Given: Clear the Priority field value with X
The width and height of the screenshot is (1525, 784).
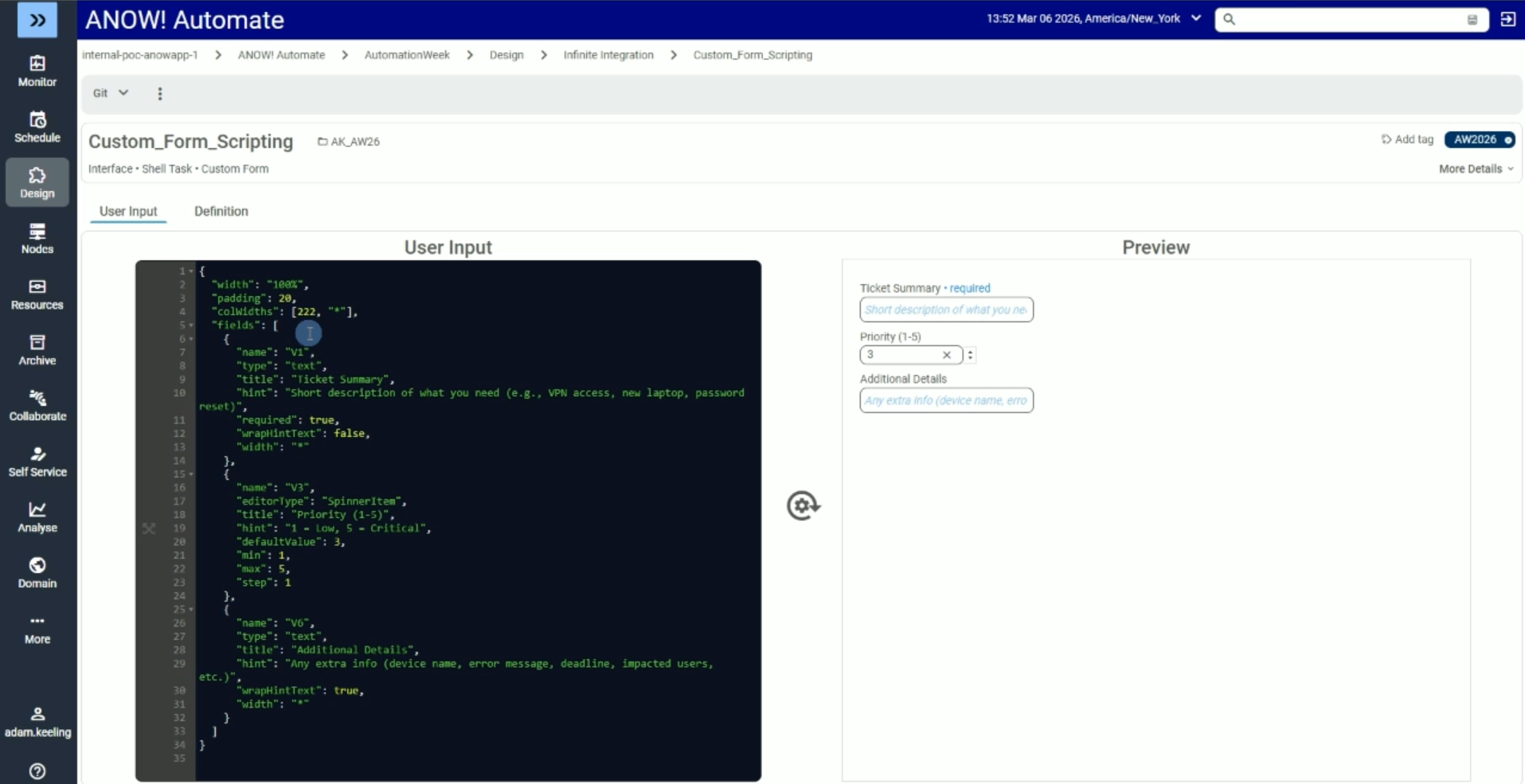Looking at the screenshot, I should click(946, 355).
